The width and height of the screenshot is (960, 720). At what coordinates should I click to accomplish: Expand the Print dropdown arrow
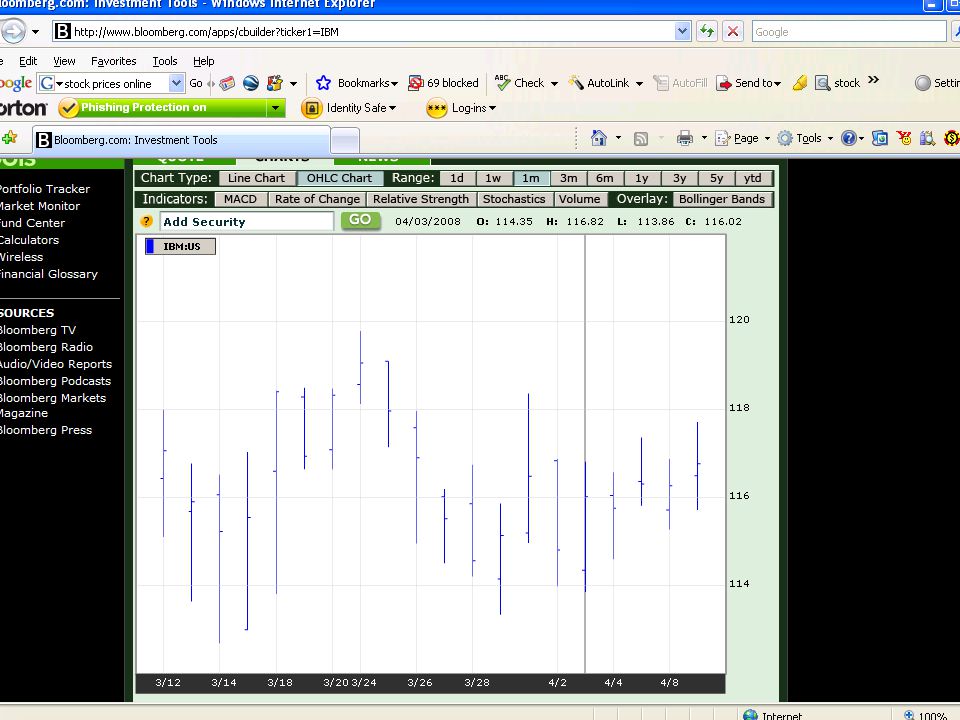point(704,138)
